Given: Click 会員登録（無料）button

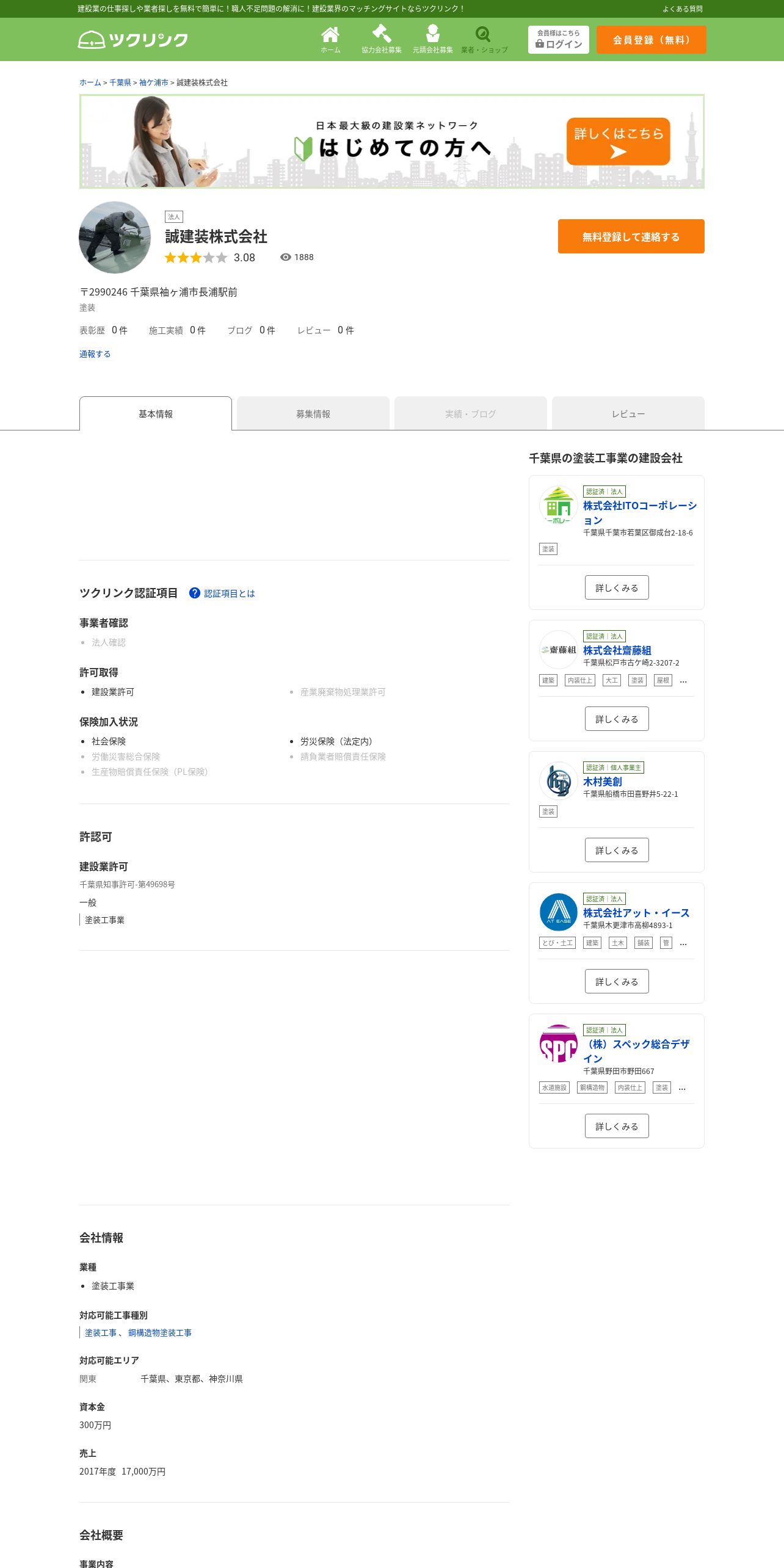Looking at the screenshot, I should click(x=652, y=40).
